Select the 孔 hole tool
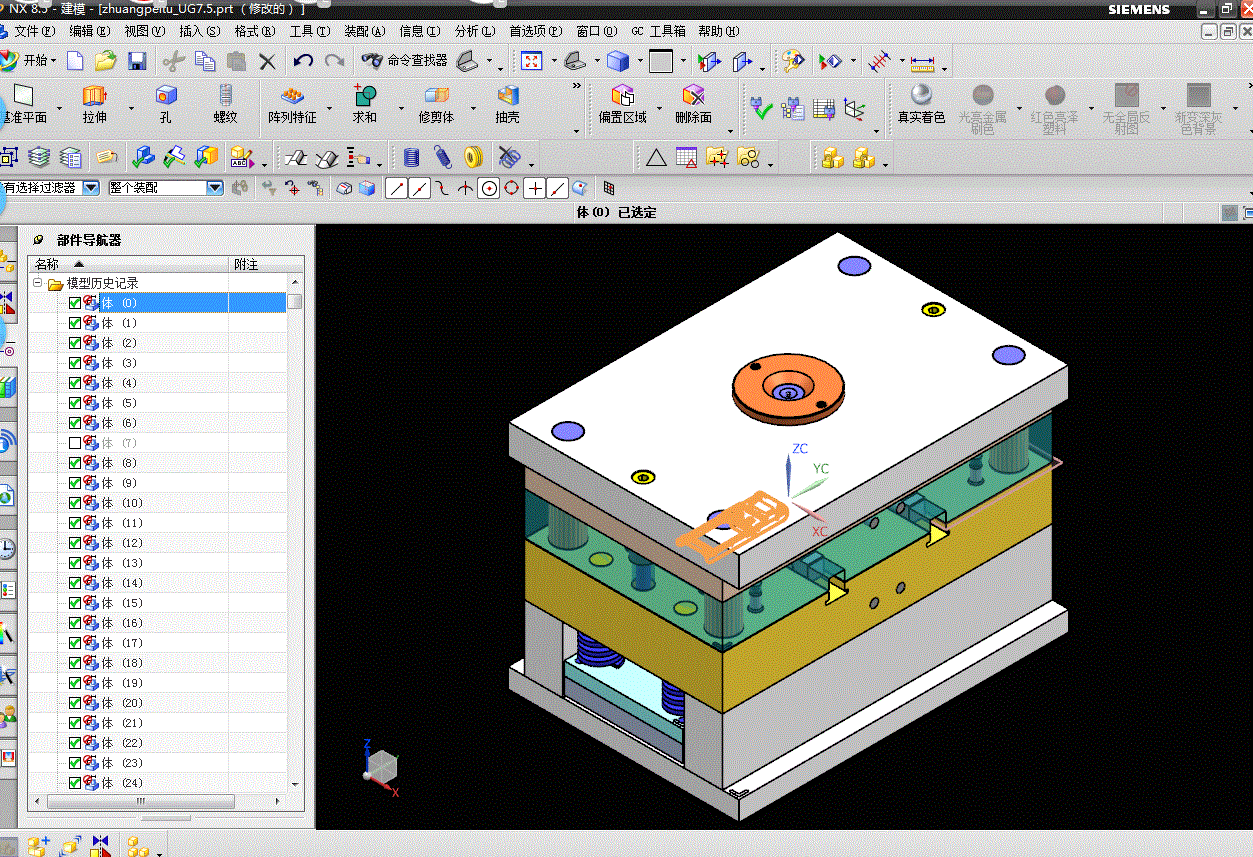1253x857 pixels. click(166, 105)
